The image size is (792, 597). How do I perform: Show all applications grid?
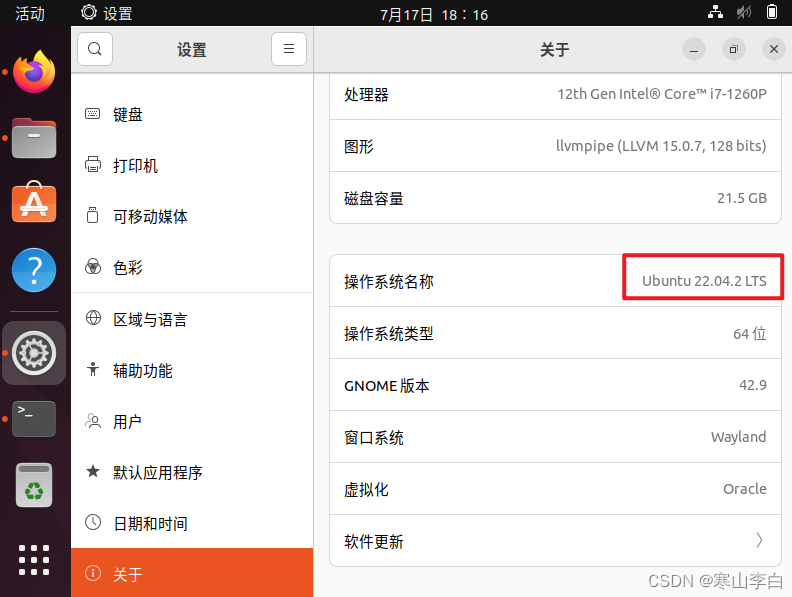point(34,560)
